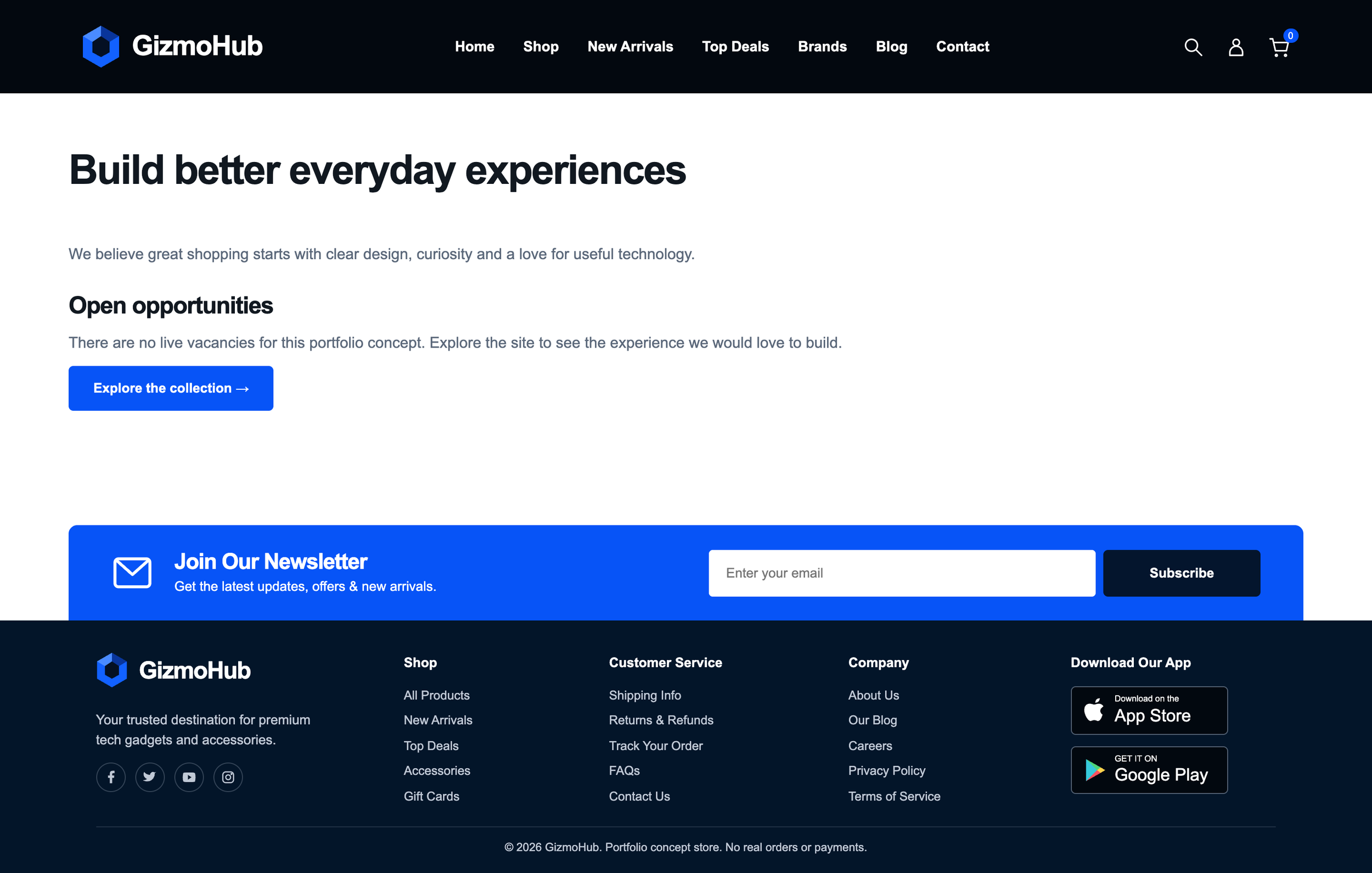Visit the YouTube social icon
Viewport: 1372px width, 873px height.
click(x=189, y=776)
